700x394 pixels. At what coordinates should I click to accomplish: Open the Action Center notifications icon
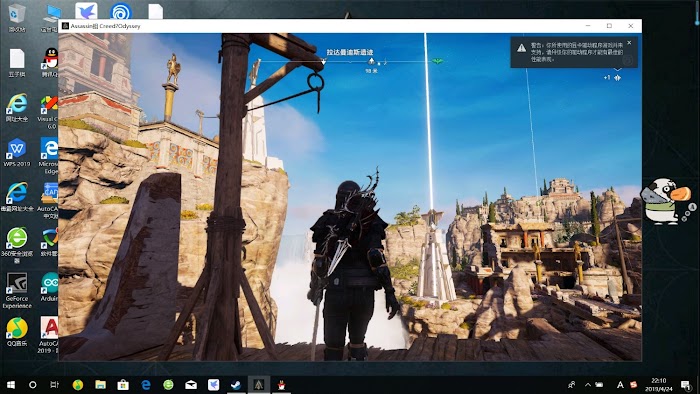686,385
